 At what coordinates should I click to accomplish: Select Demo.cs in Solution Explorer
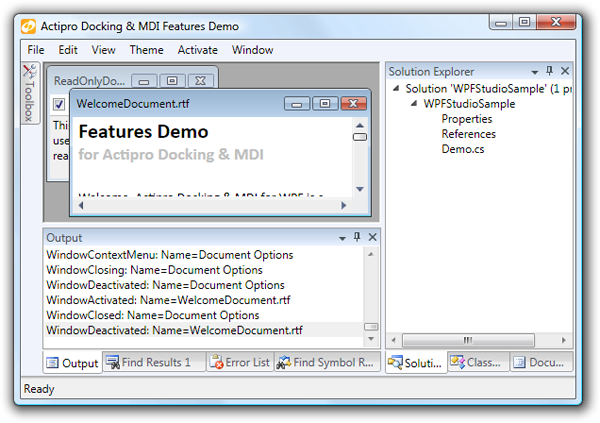coord(463,149)
